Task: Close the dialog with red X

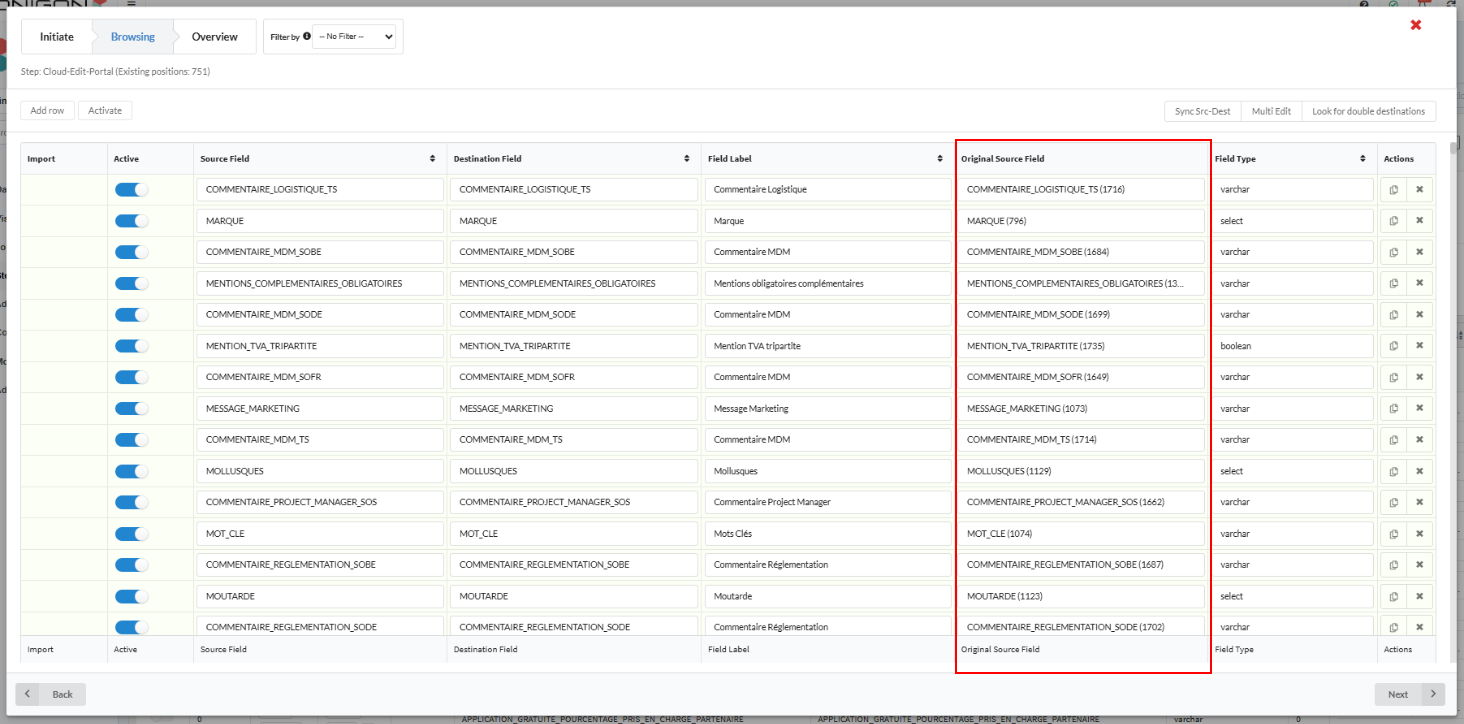Action: 1415,25
